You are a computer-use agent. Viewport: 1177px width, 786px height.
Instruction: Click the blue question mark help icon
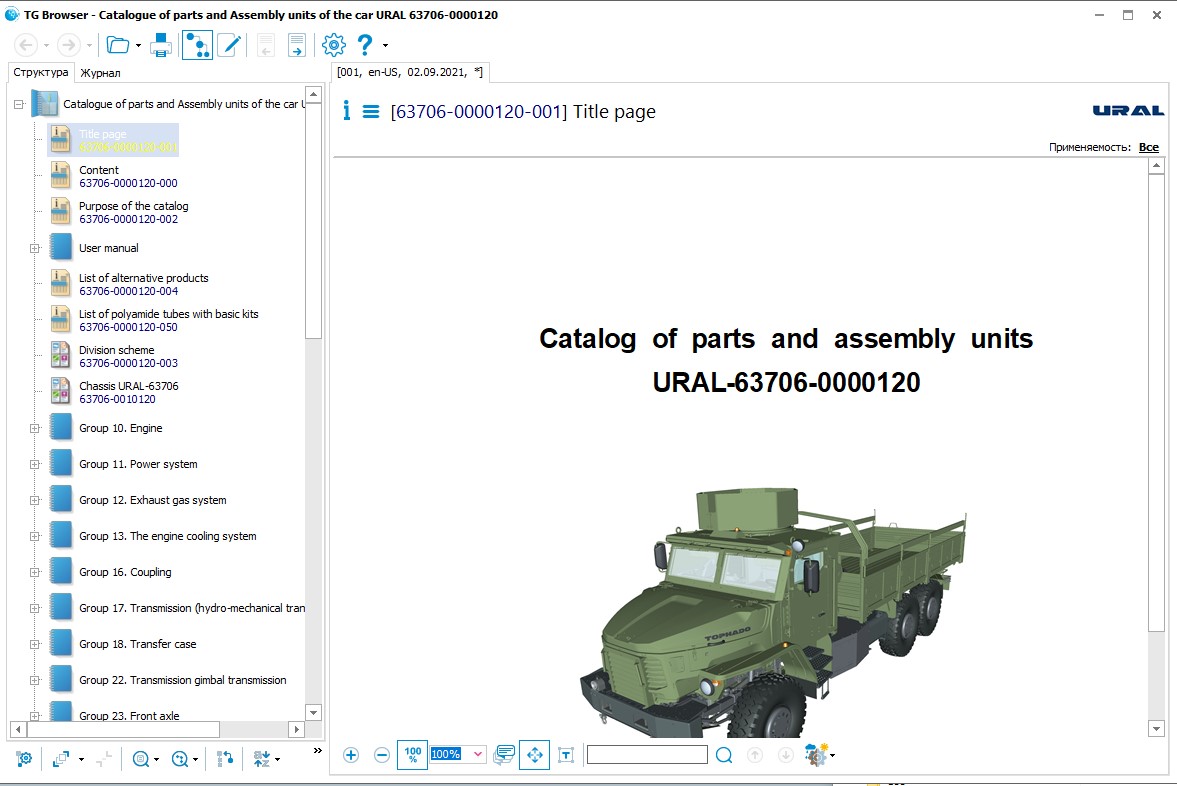coord(365,45)
